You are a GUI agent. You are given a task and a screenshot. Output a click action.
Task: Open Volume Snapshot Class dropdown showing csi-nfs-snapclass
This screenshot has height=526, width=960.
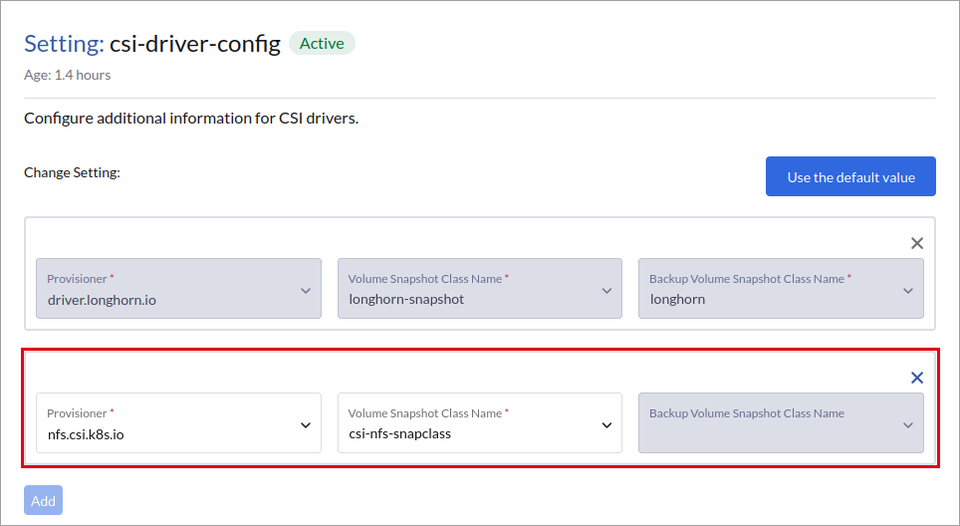(x=479, y=423)
